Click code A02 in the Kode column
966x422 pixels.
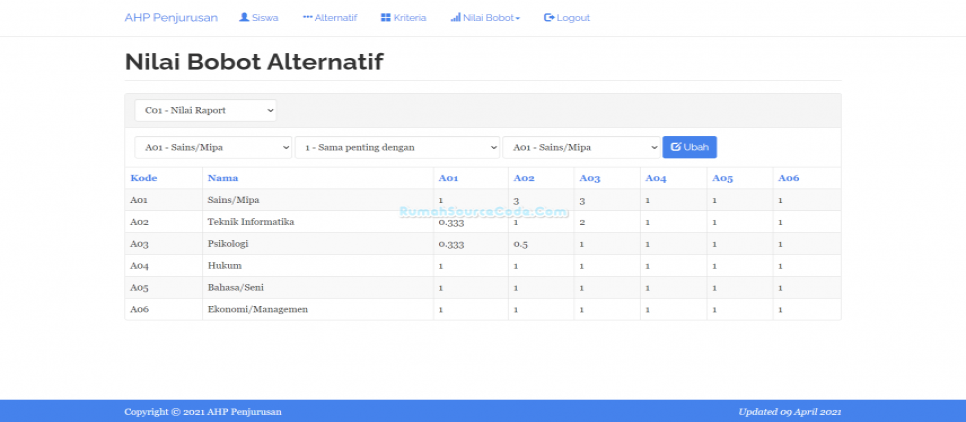tap(139, 222)
